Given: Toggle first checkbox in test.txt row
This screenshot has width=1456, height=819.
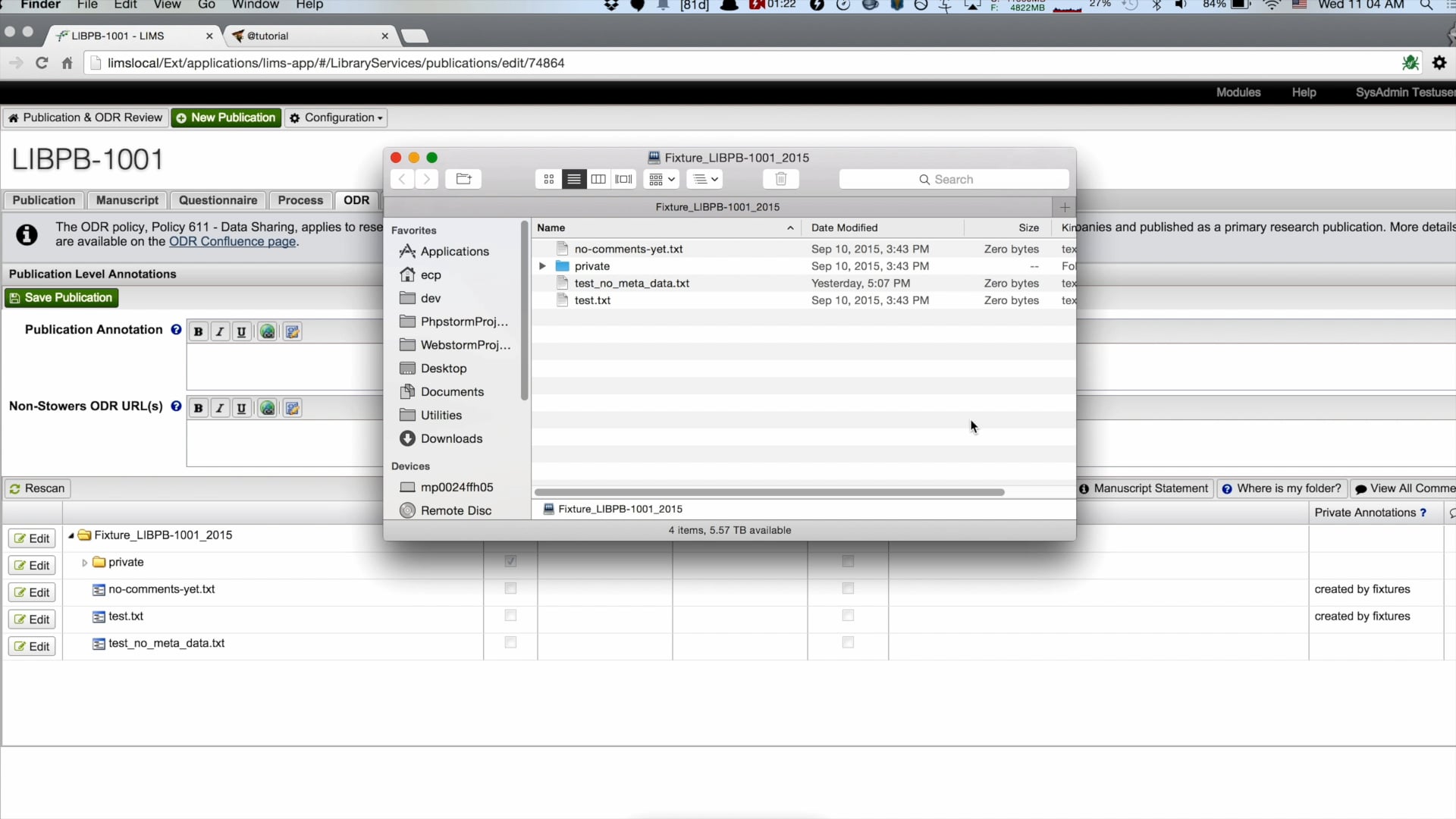Looking at the screenshot, I should pyautogui.click(x=510, y=616).
